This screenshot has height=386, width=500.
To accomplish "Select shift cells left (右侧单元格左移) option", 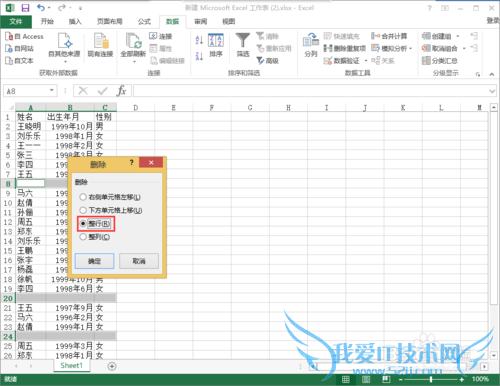I will coord(110,197).
